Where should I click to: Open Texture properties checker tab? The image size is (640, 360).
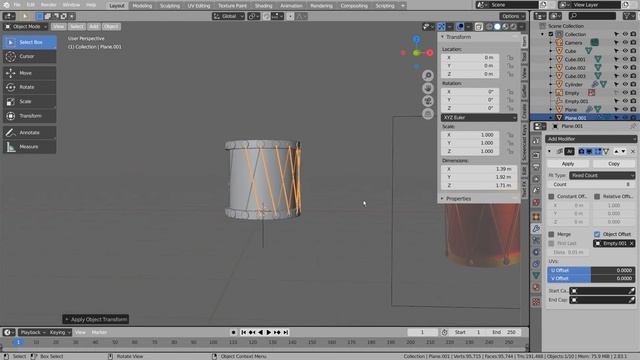[x=536, y=302]
